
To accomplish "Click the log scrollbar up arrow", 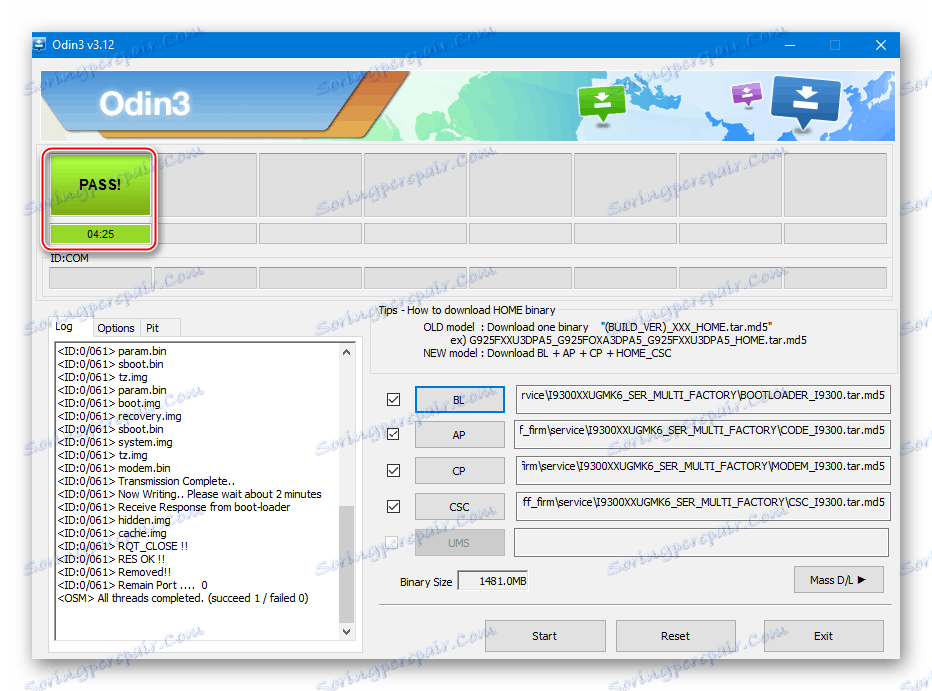I will (x=347, y=352).
